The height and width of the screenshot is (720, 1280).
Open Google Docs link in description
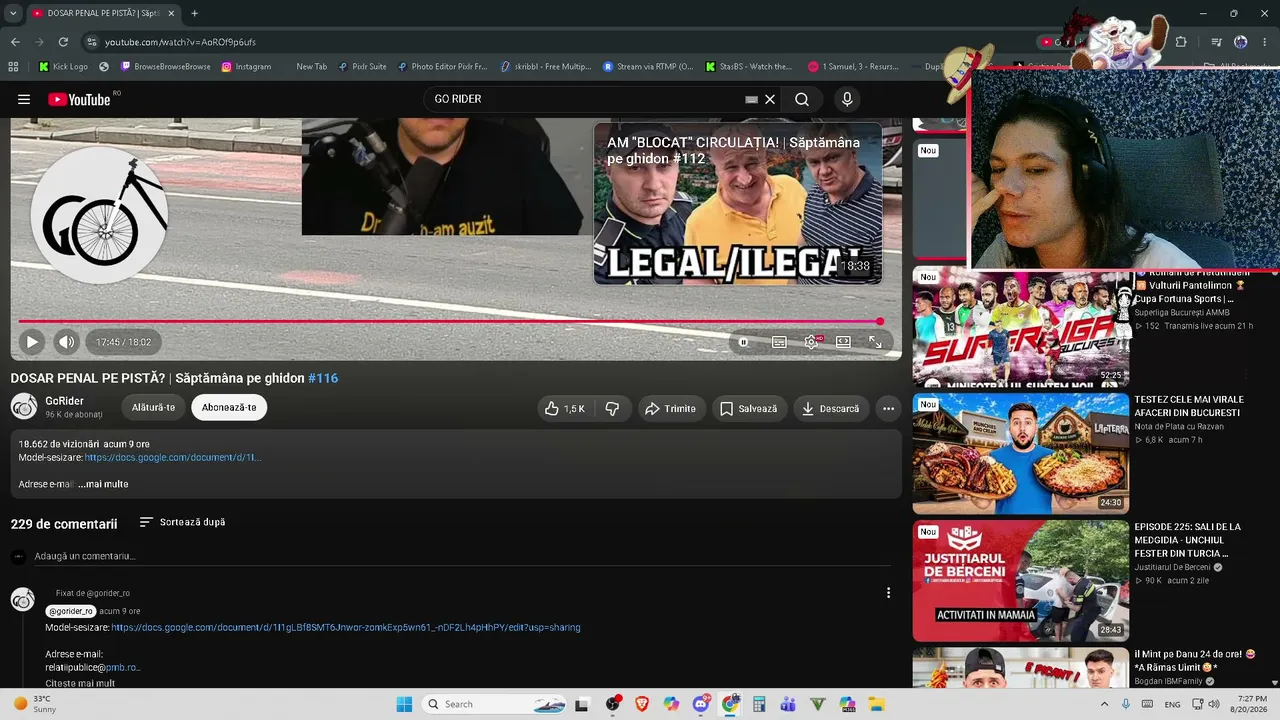[172, 457]
